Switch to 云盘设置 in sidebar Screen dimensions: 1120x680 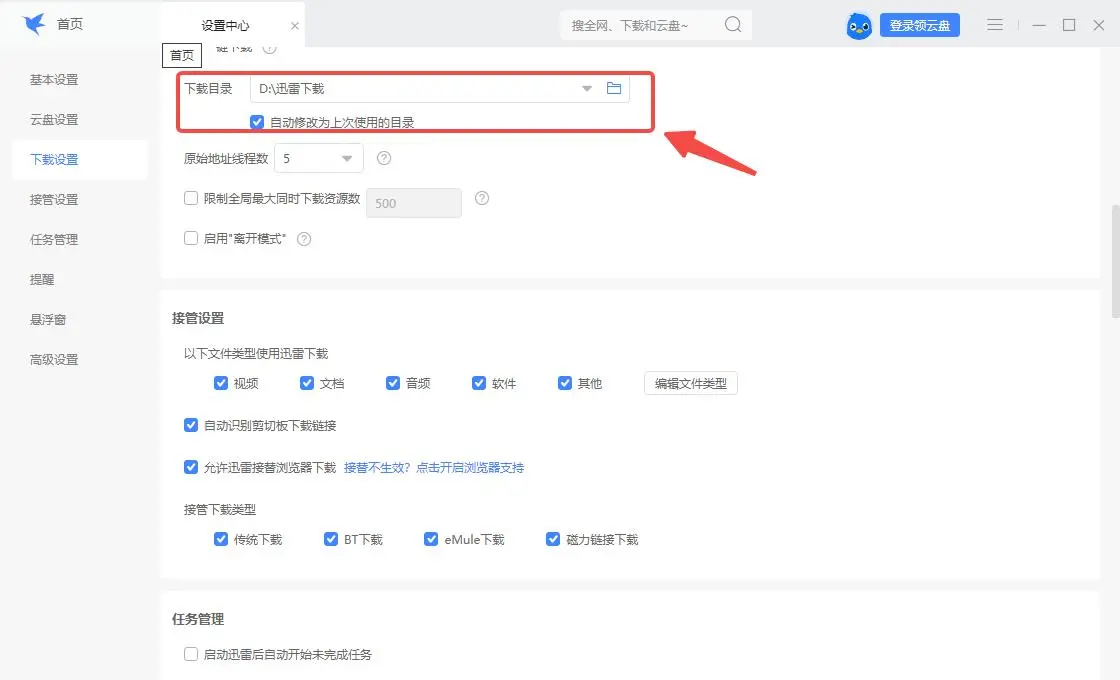tap(54, 119)
